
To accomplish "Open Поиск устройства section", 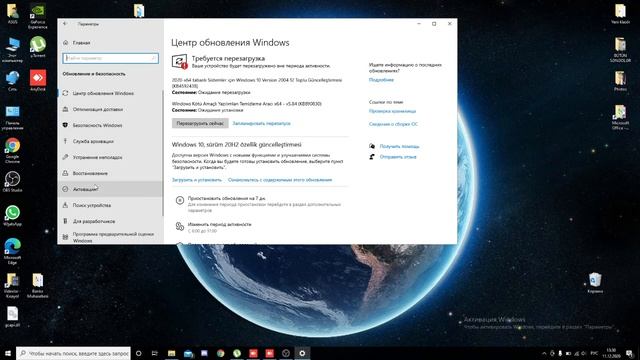I will point(110,205).
